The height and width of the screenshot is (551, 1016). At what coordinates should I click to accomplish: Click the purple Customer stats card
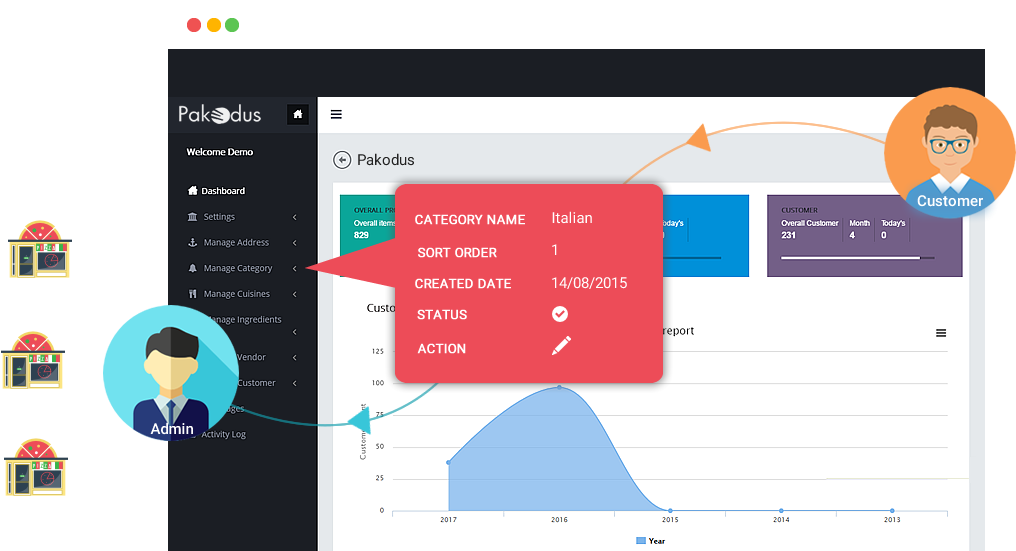[864, 236]
